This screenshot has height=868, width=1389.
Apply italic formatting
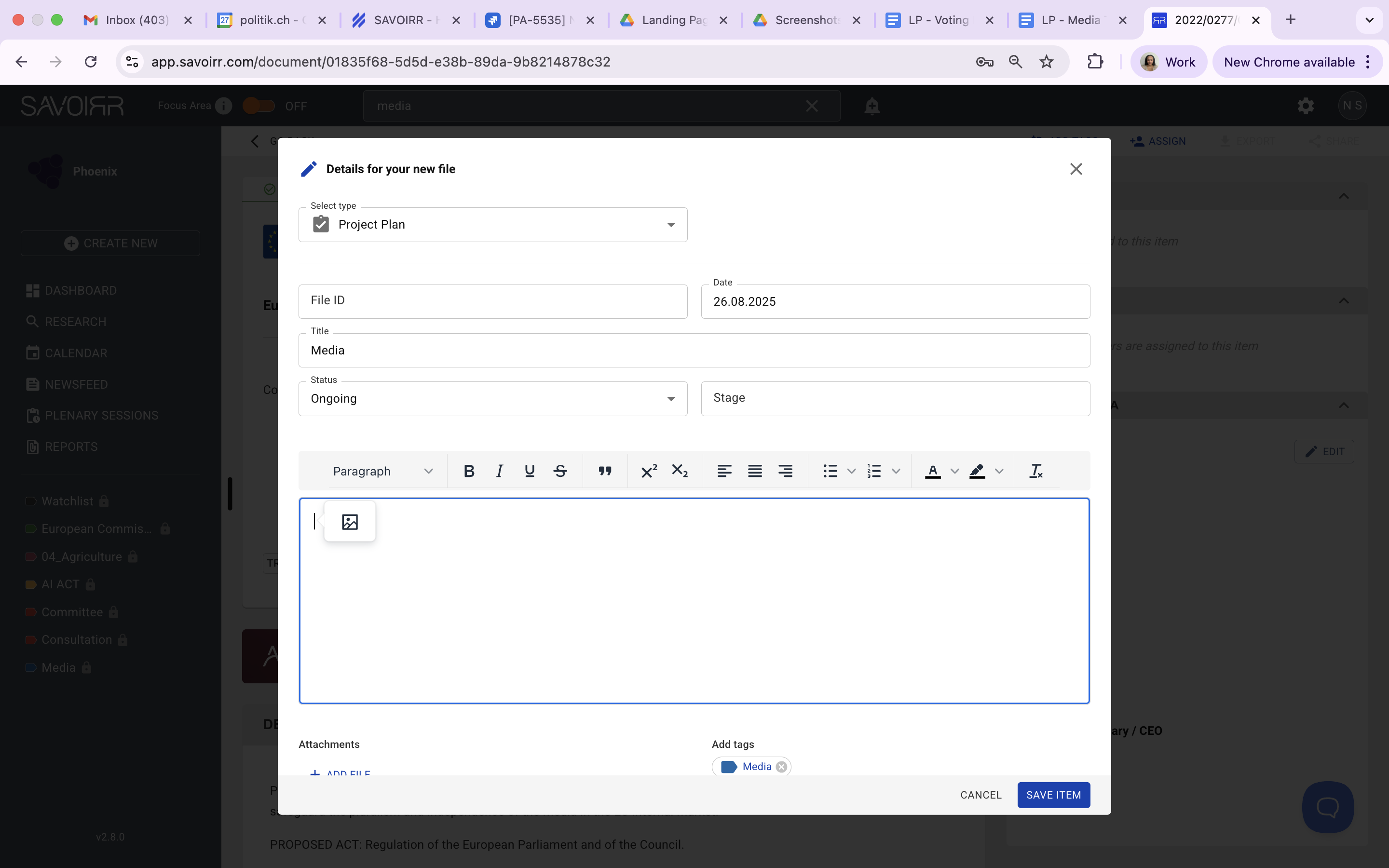pyautogui.click(x=499, y=471)
